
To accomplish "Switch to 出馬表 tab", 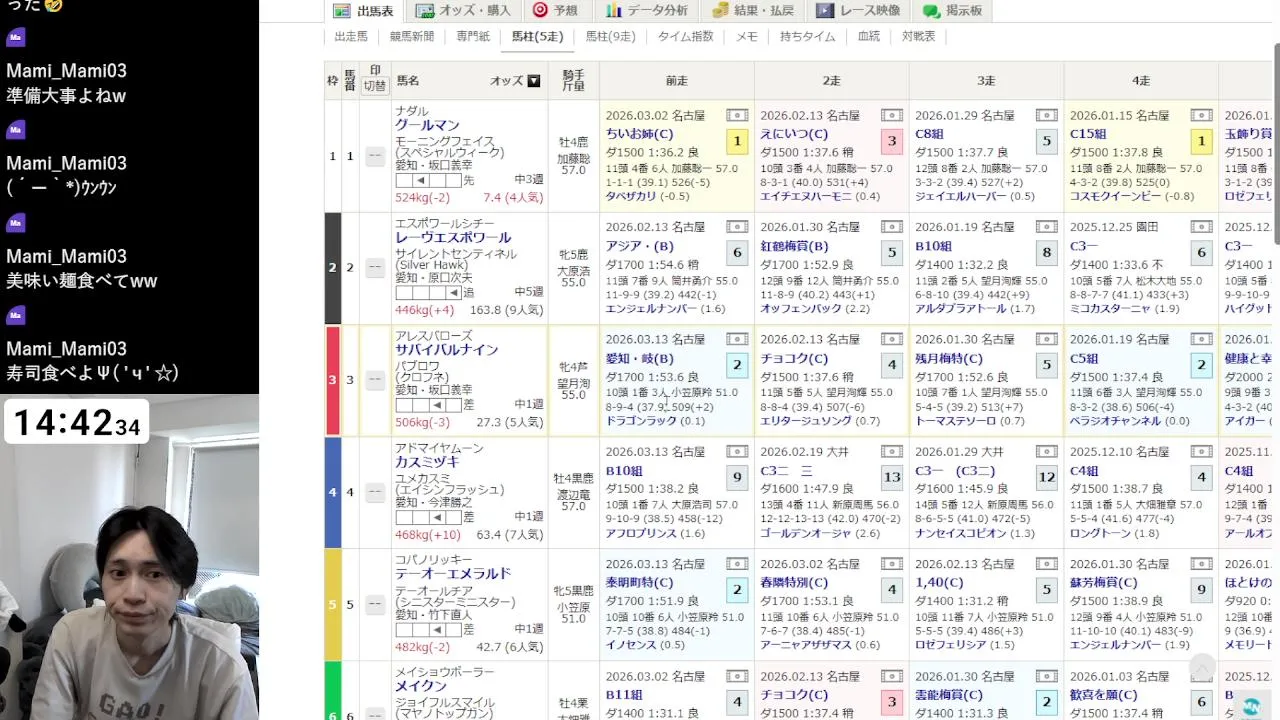I will pyautogui.click(x=365, y=11).
